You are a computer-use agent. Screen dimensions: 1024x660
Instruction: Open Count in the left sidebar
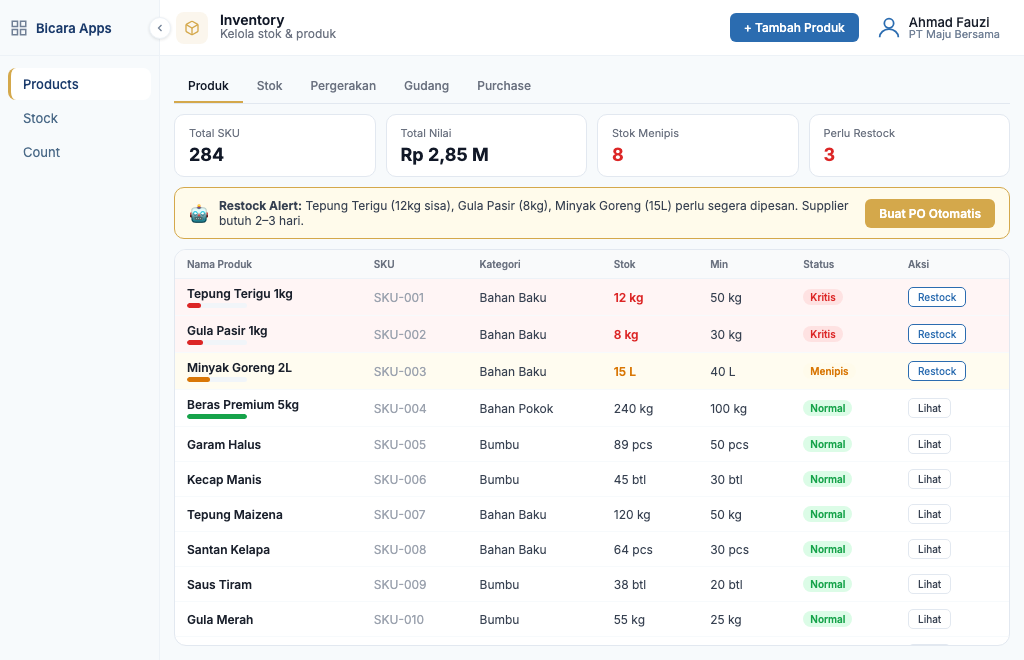pos(42,152)
